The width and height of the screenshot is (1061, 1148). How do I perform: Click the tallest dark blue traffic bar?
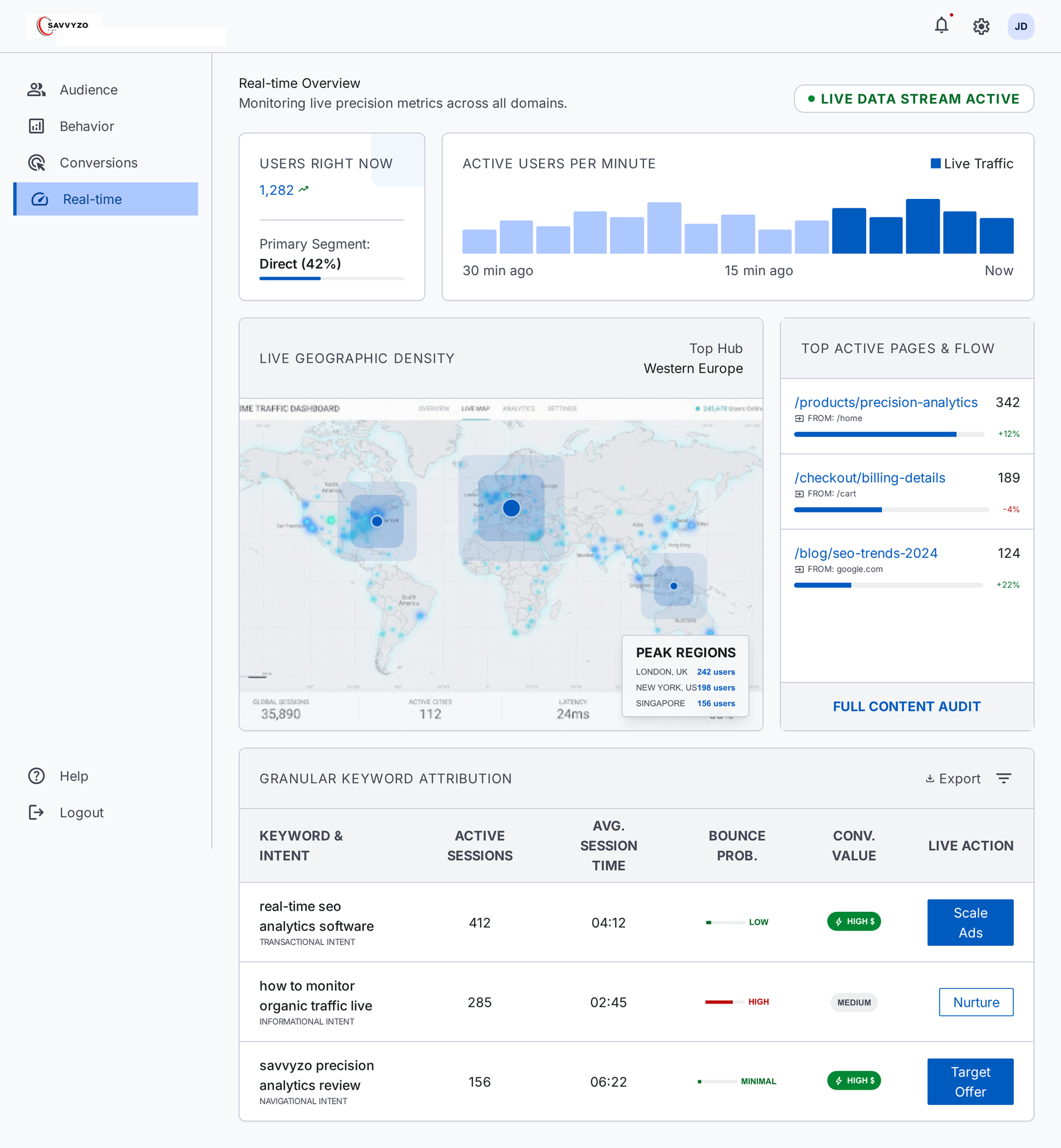coord(922,226)
